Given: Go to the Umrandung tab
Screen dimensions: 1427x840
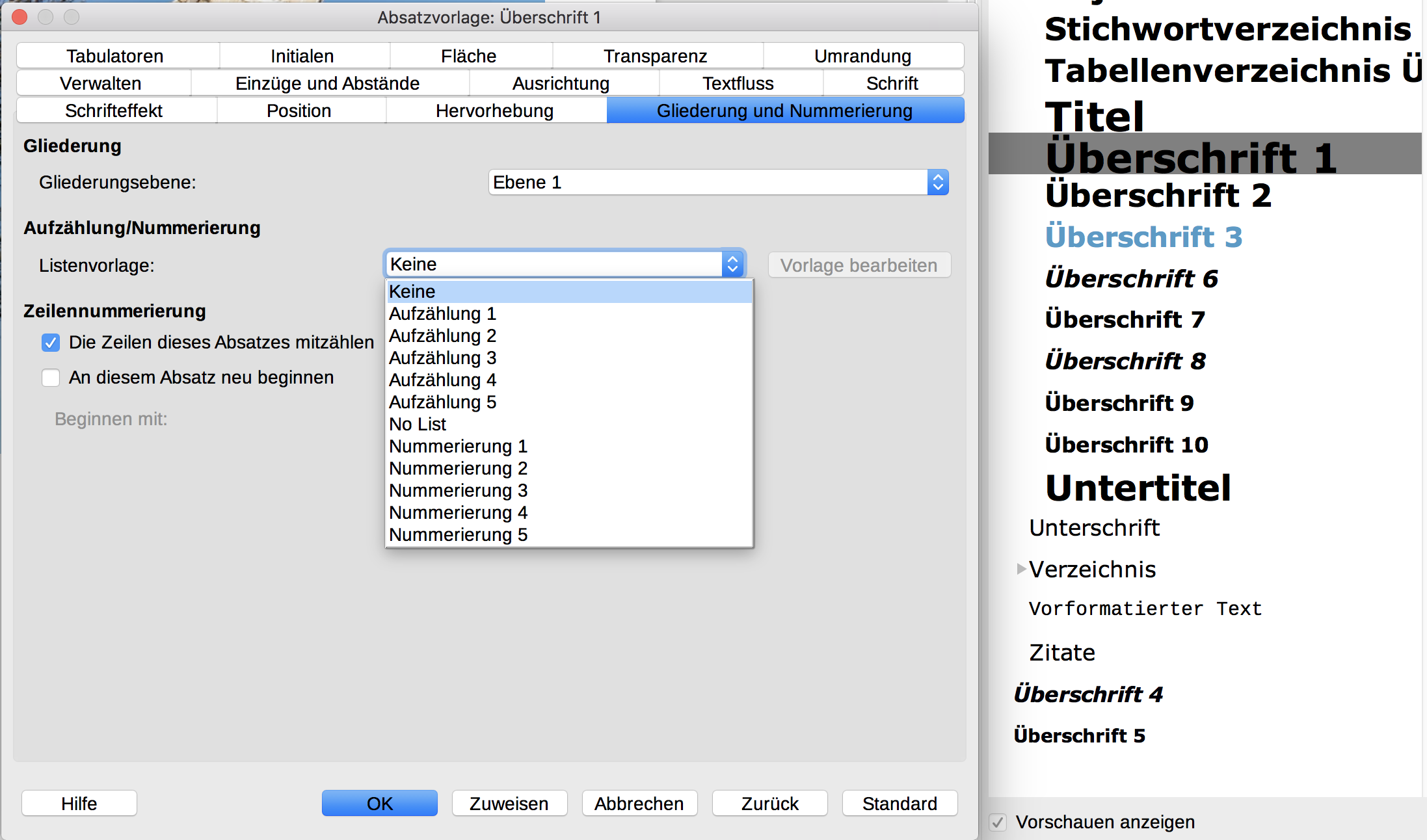Looking at the screenshot, I should (862, 57).
